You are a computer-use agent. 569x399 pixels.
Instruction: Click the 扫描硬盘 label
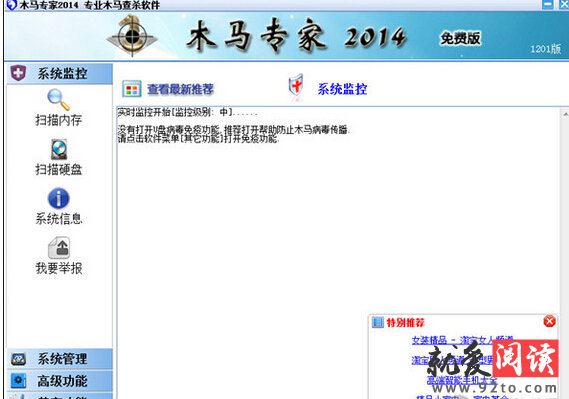click(59, 169)
